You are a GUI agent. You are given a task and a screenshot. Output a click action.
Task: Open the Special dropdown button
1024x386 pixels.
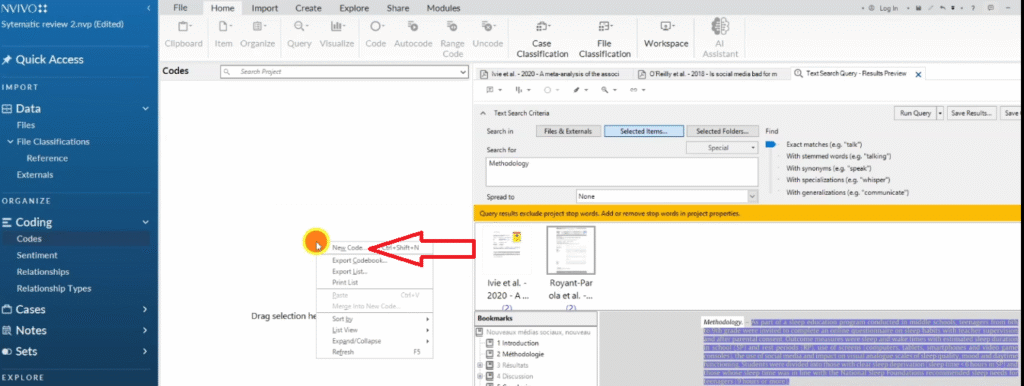[x=722, y=148]
